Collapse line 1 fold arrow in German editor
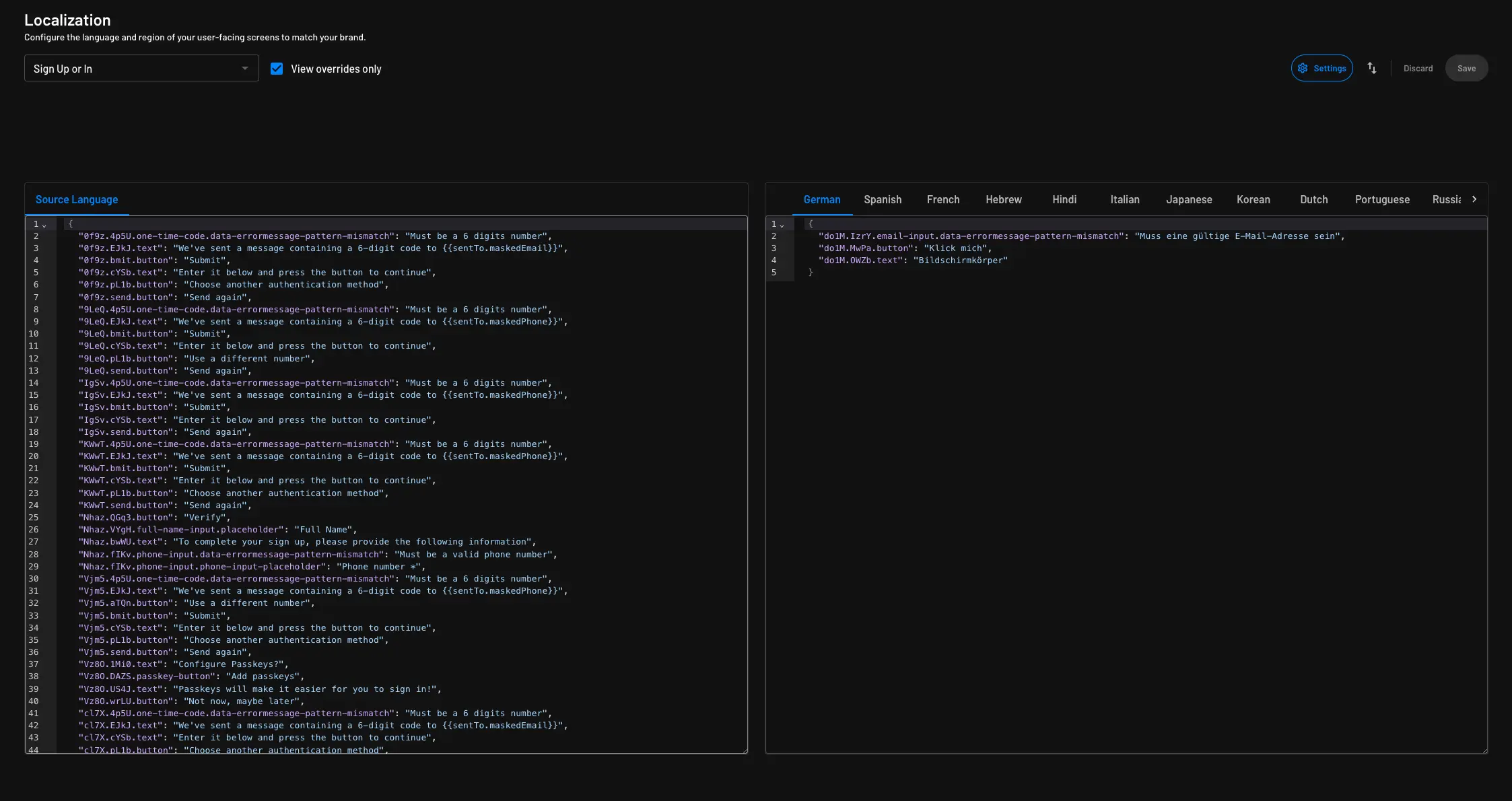Screen dimensions: 1512x801 (782, 225)
